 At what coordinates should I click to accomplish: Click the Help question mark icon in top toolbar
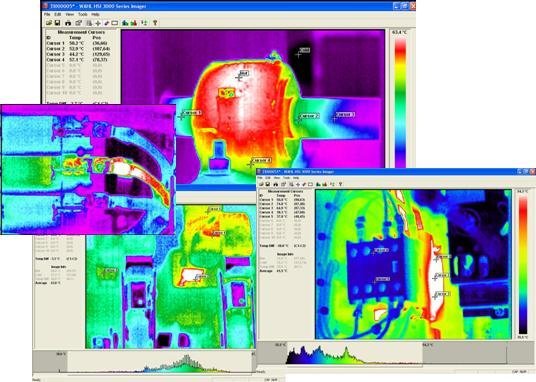155,23
